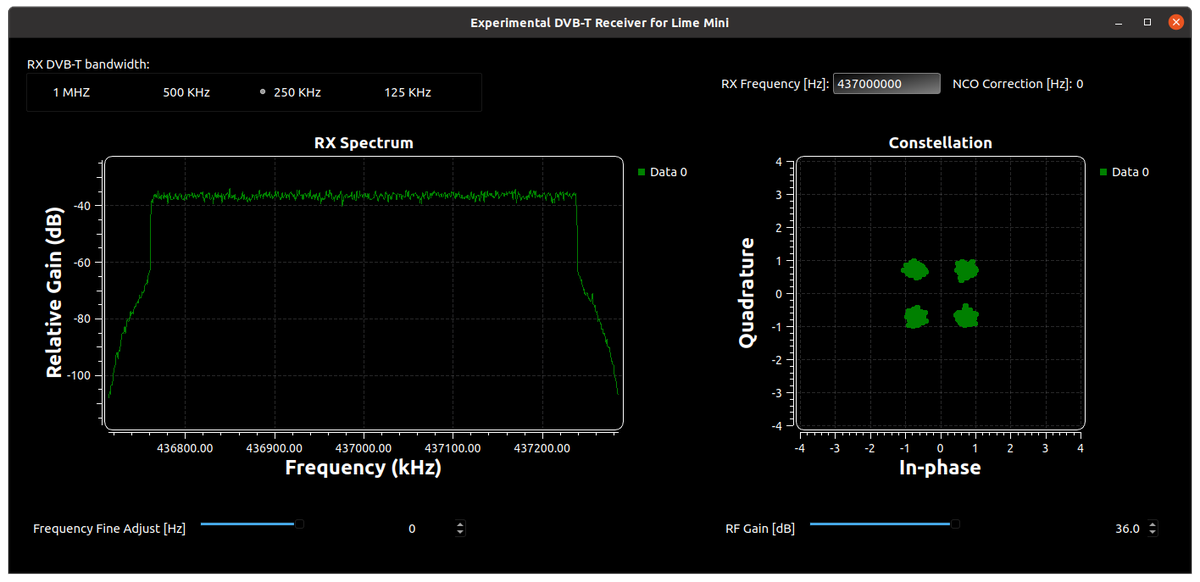This screenshot has width=1200, height=582.
Task: Decrease Frequency Fine Adjust with down arrow
Action: point(460,533)
